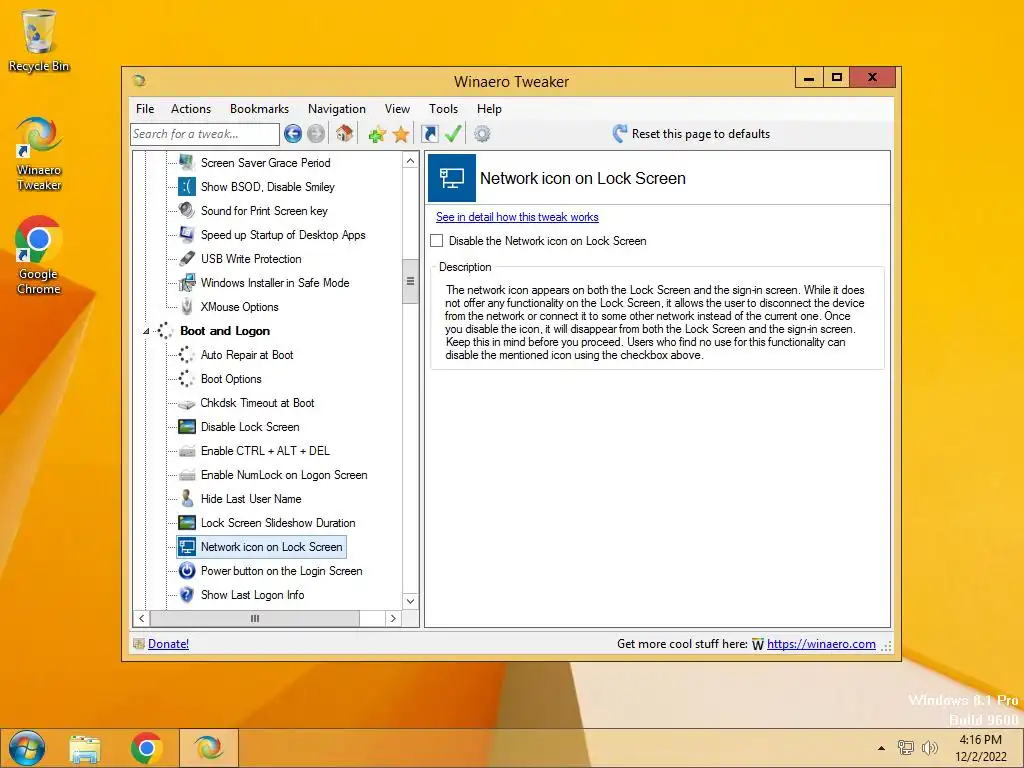The width and height of the screenshot is (1024, 768).
Task: Click Winaero Tweaker taskbar button
Action: [x=208, y=748]
